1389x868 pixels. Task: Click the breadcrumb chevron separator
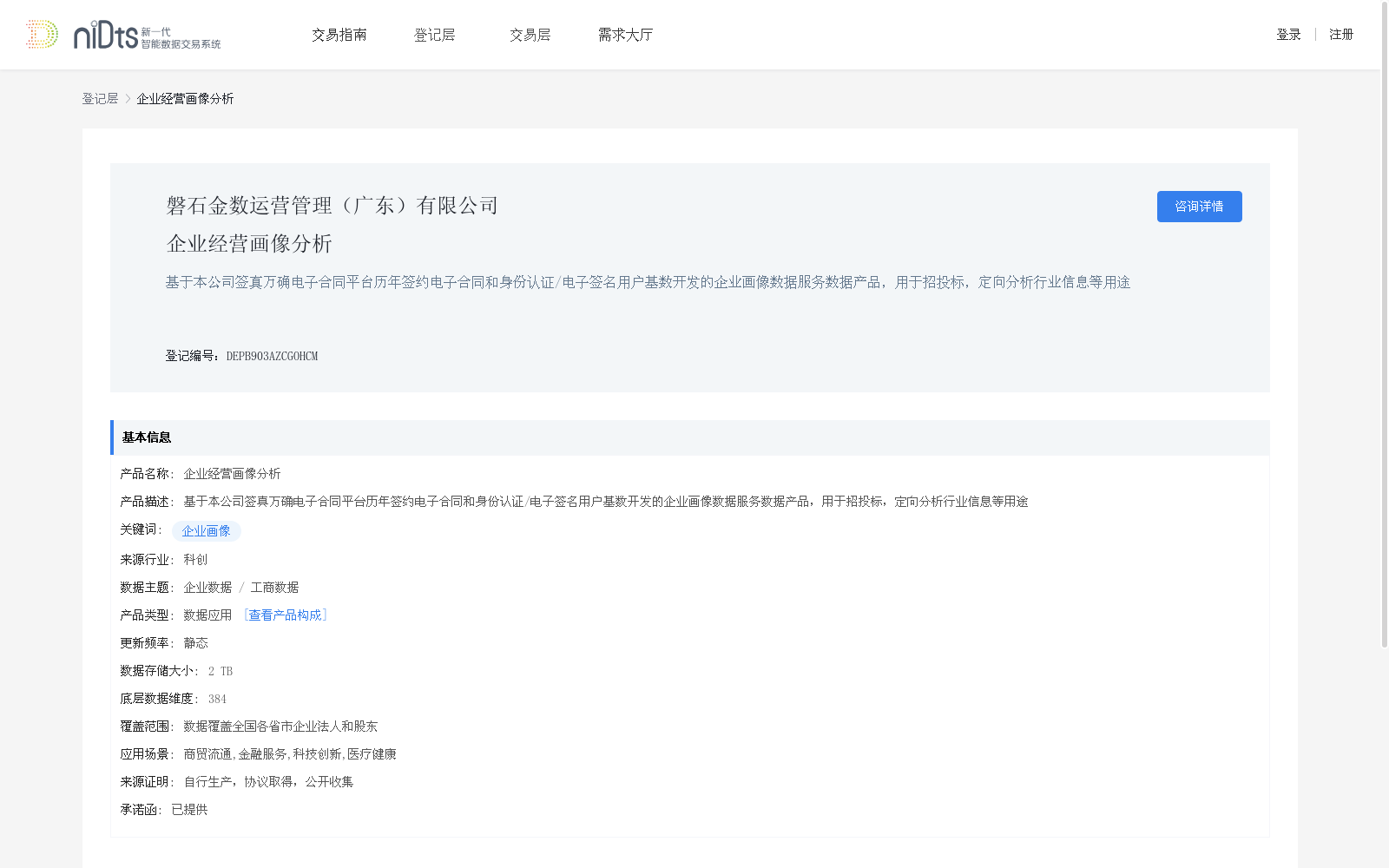coord(128,99)
